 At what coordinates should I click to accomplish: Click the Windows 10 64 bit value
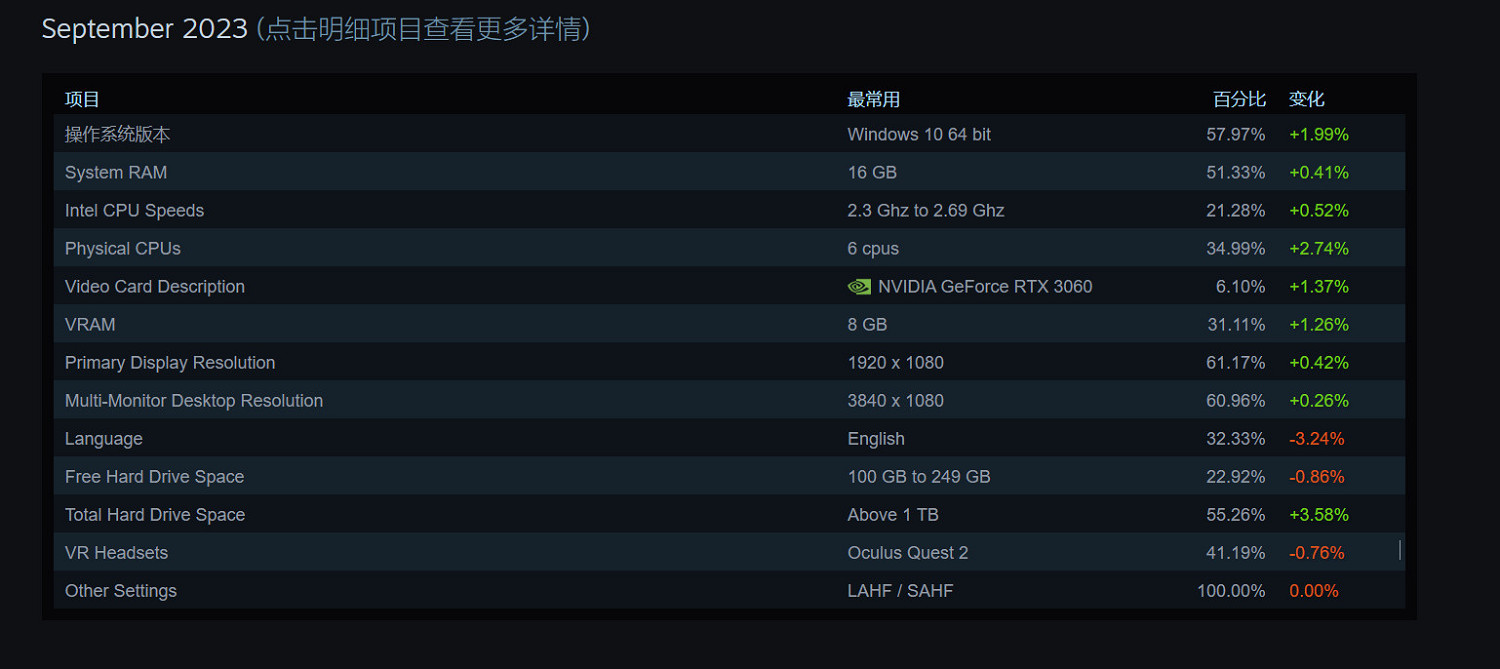pos(918,134)
